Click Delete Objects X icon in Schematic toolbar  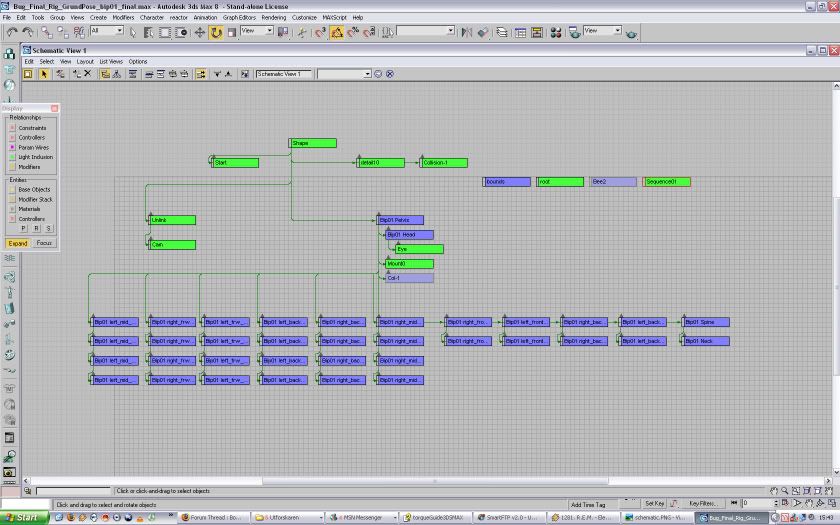[x=88, y=74]
